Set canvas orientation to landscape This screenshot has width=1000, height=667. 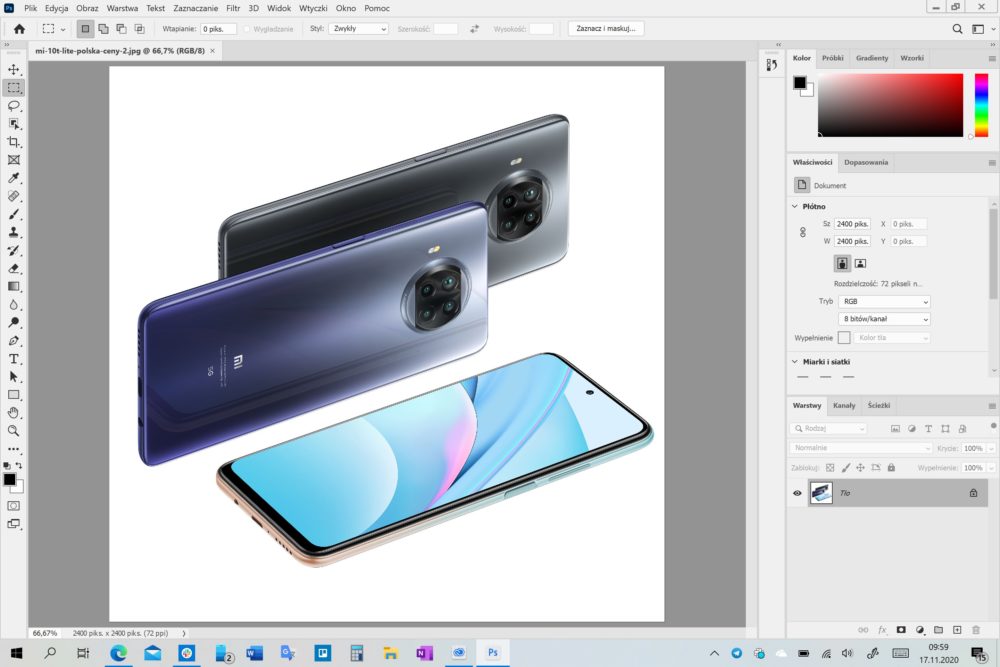(860, 263)
